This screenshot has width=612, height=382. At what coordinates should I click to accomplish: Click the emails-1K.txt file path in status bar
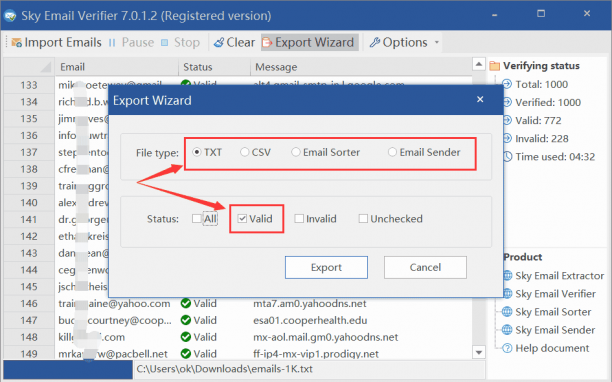click(224, 369)
